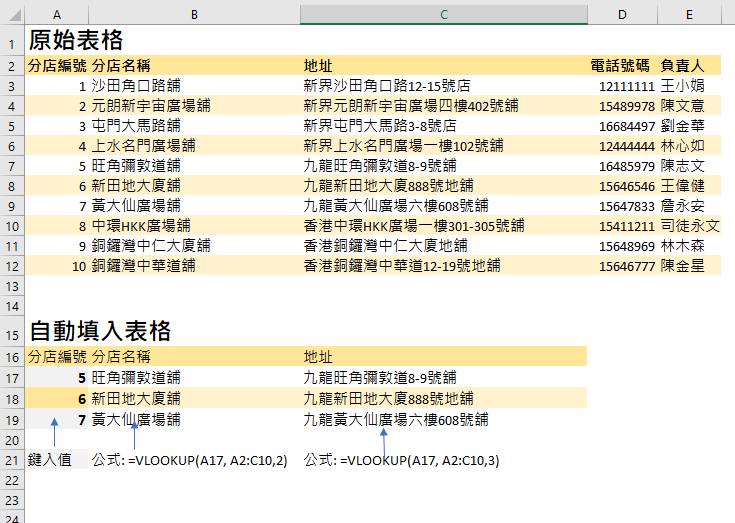Select manager name 劉金華
This screenshot has height=523, width=735.
click(682, 126)
